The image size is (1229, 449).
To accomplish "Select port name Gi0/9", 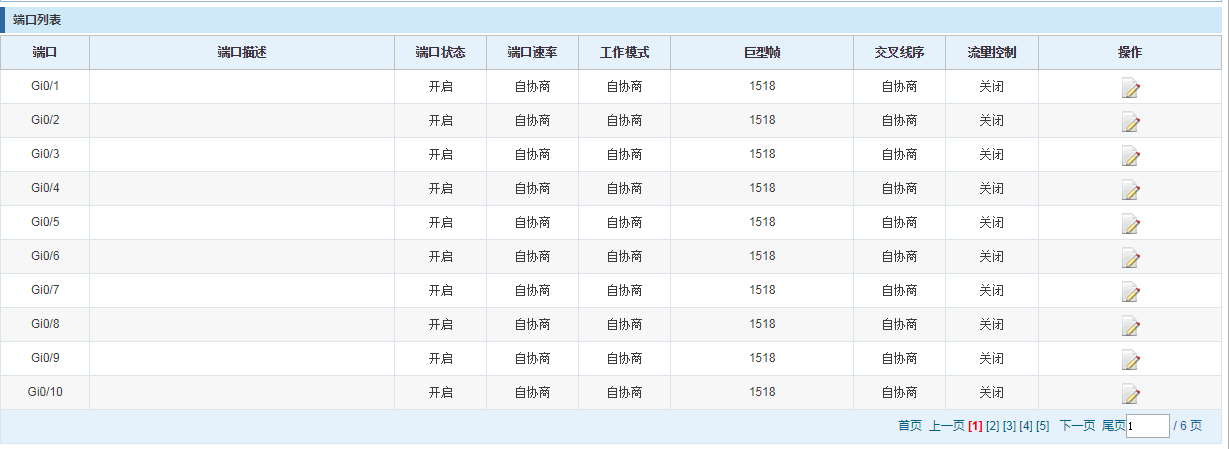I will (45, 358).
